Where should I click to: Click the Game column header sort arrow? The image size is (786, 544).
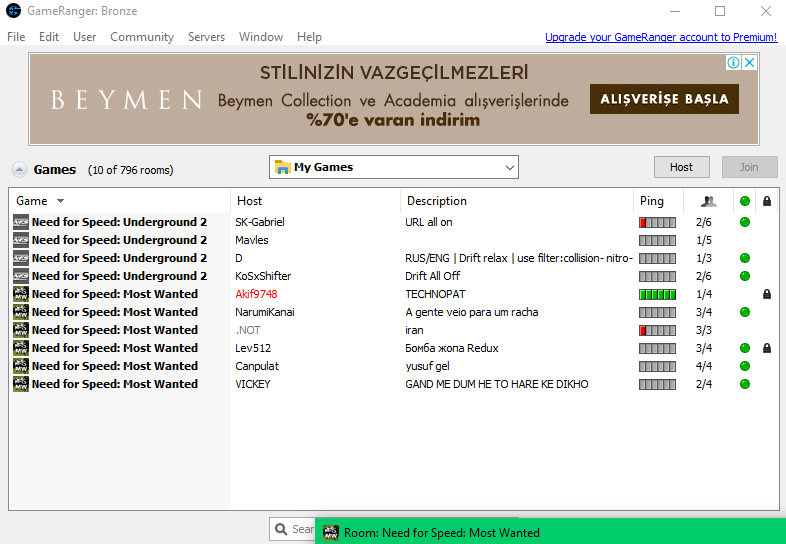point(61,202)
